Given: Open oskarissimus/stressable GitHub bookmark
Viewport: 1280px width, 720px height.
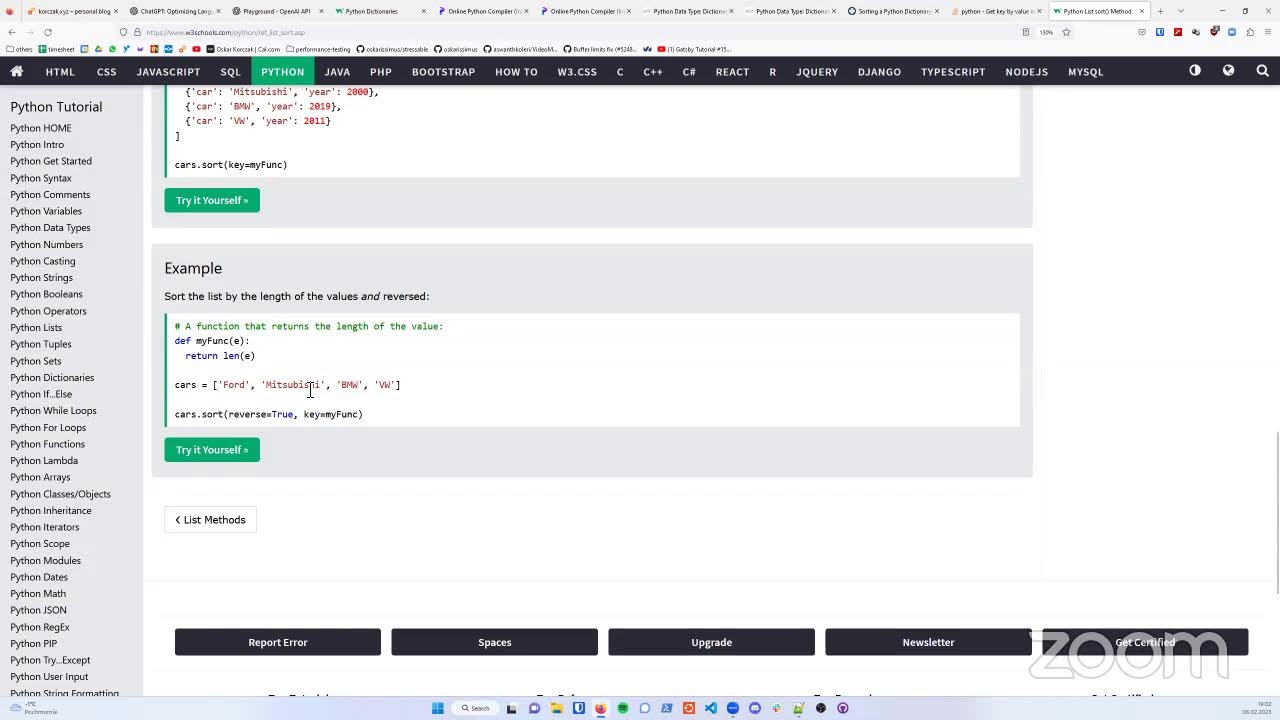Looking at the screenshot, I should pos(392,49).
